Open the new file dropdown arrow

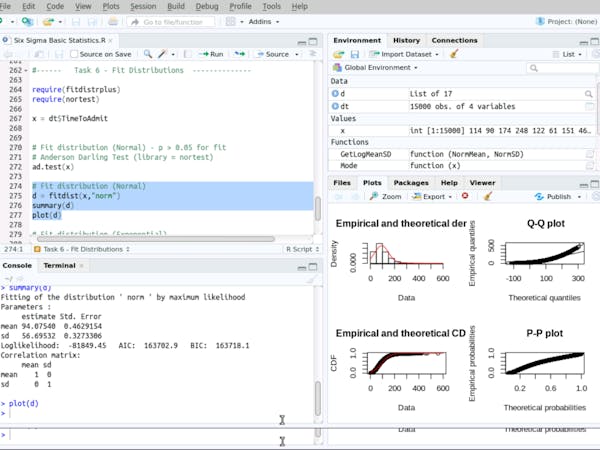[12, 22]
